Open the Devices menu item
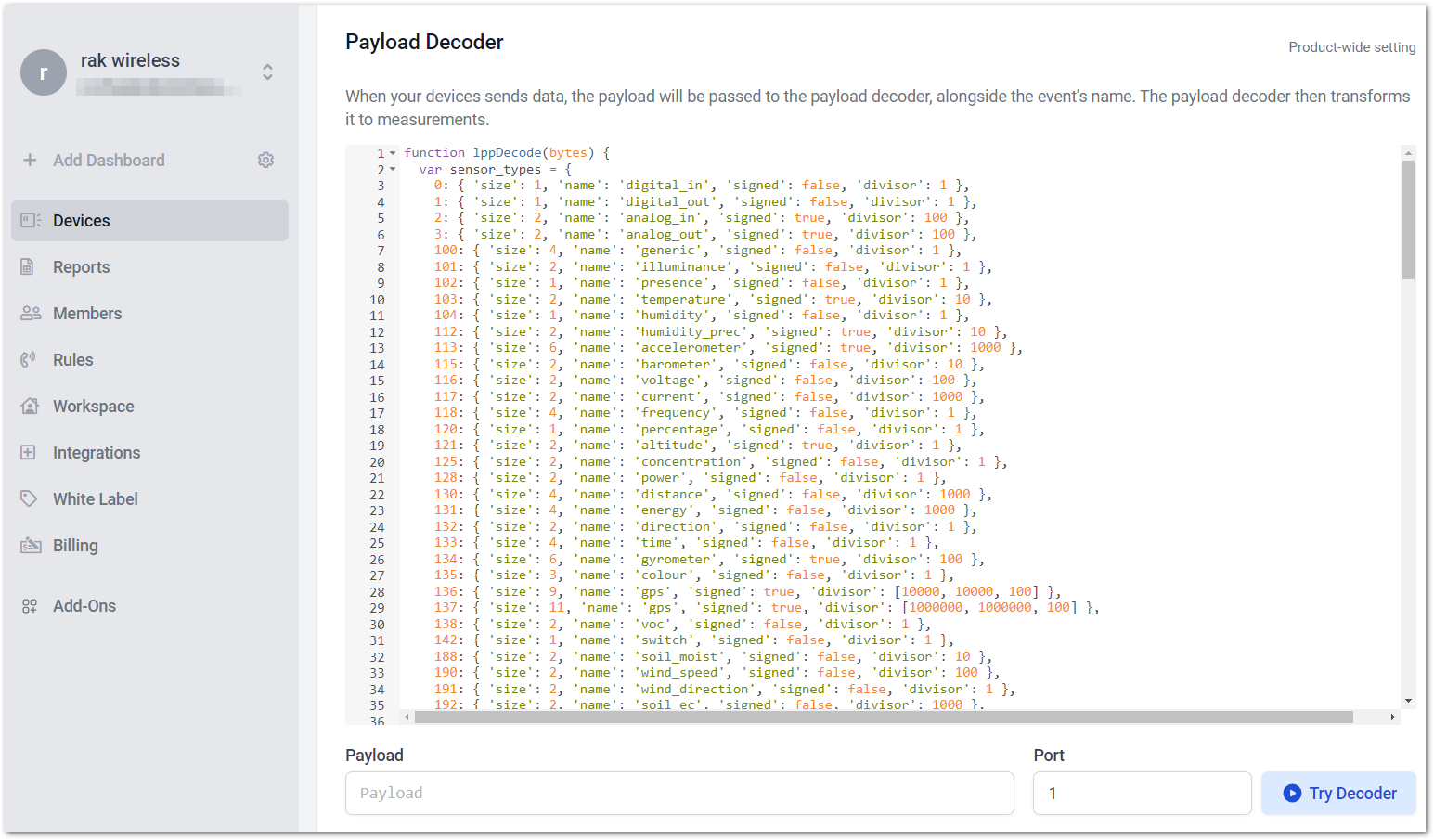1434x840 pixels. pos(149,221)
